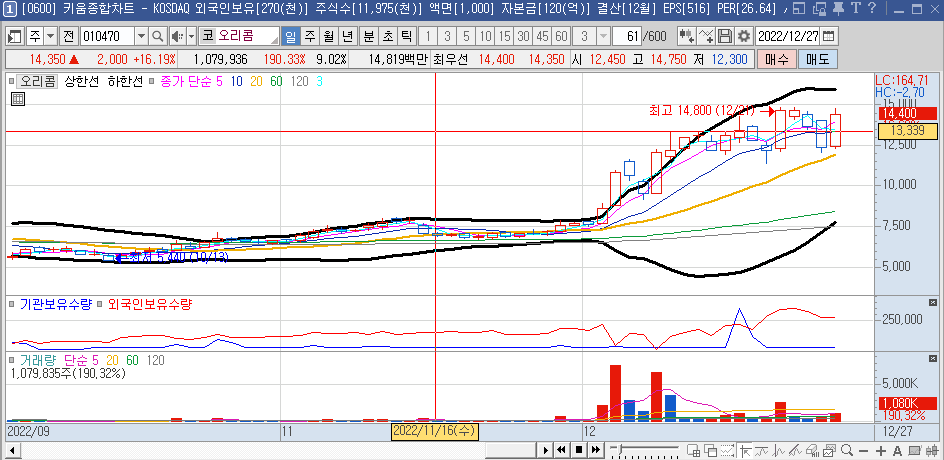Click the floppy disk save chart icon
Image resolution: width=944 pixels, height=460 pixels.
coord(725,36)
